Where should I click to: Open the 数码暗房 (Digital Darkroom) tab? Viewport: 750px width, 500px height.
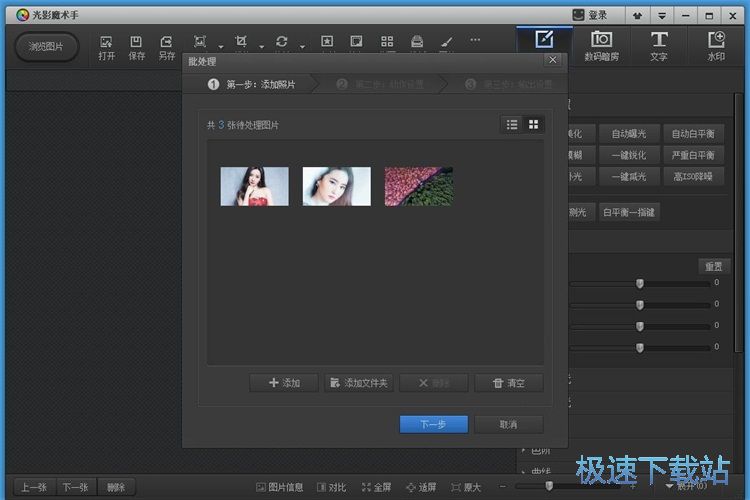601,46
